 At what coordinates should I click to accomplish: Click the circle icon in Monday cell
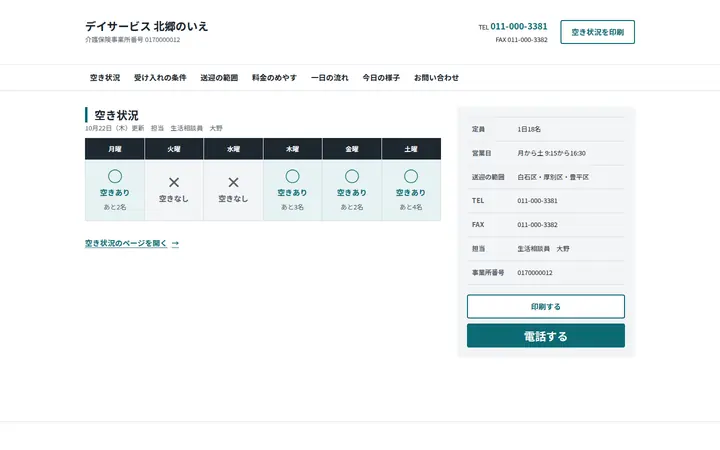(115, 176)
